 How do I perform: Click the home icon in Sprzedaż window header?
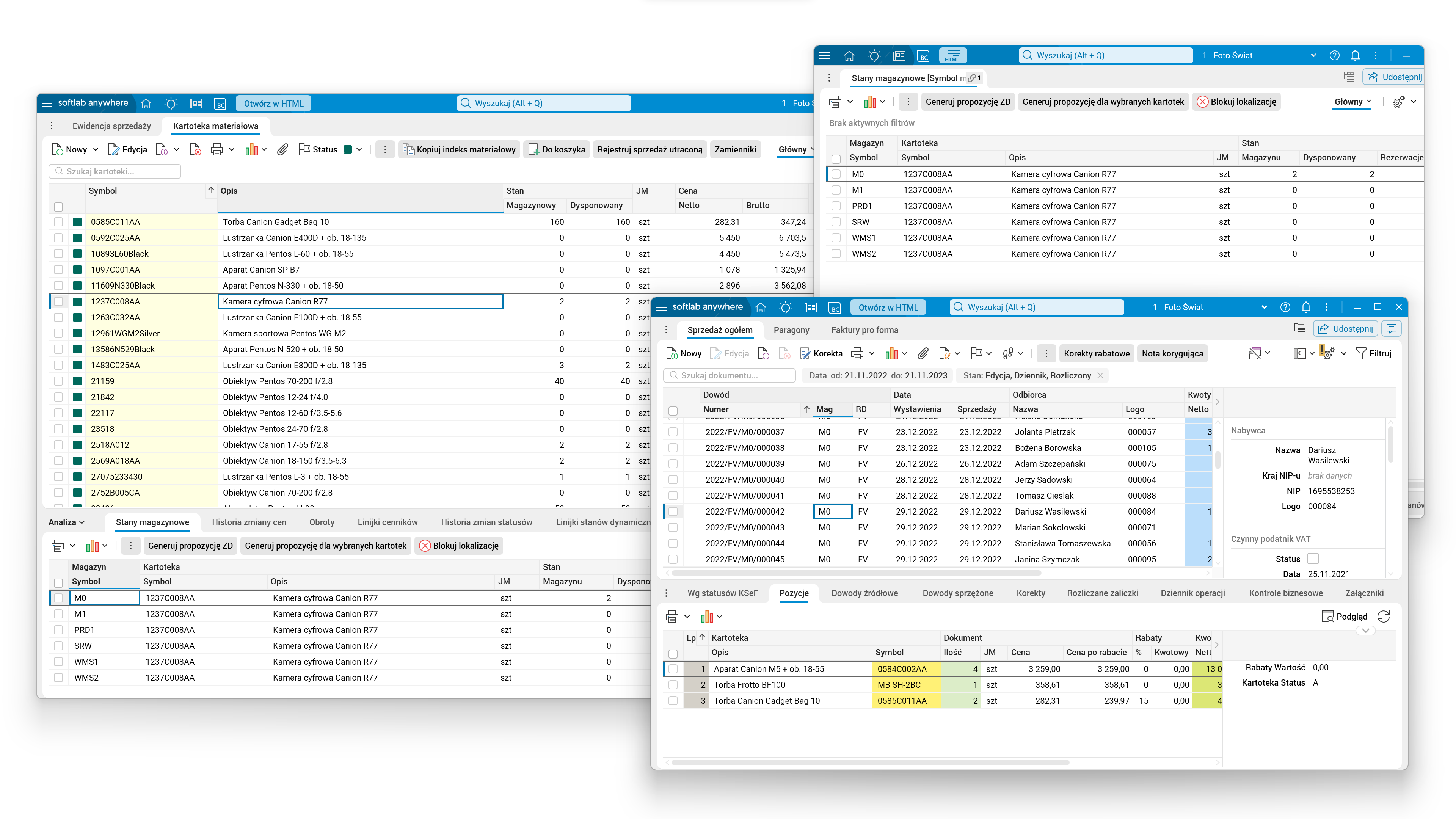pyautogui.click(x=761, y=308)
